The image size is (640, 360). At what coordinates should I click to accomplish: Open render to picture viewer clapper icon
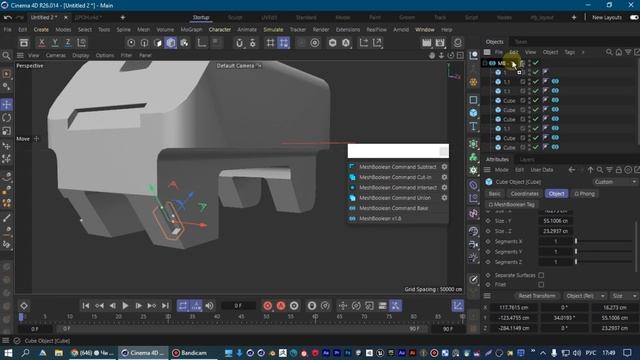click(427, 42)
